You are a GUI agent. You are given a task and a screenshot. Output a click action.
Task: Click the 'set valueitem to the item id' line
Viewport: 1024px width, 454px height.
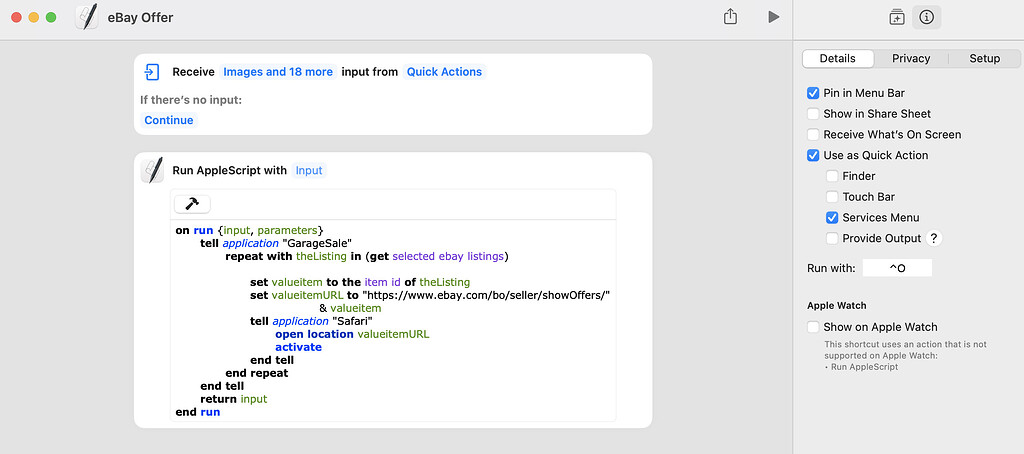(360, 282)
